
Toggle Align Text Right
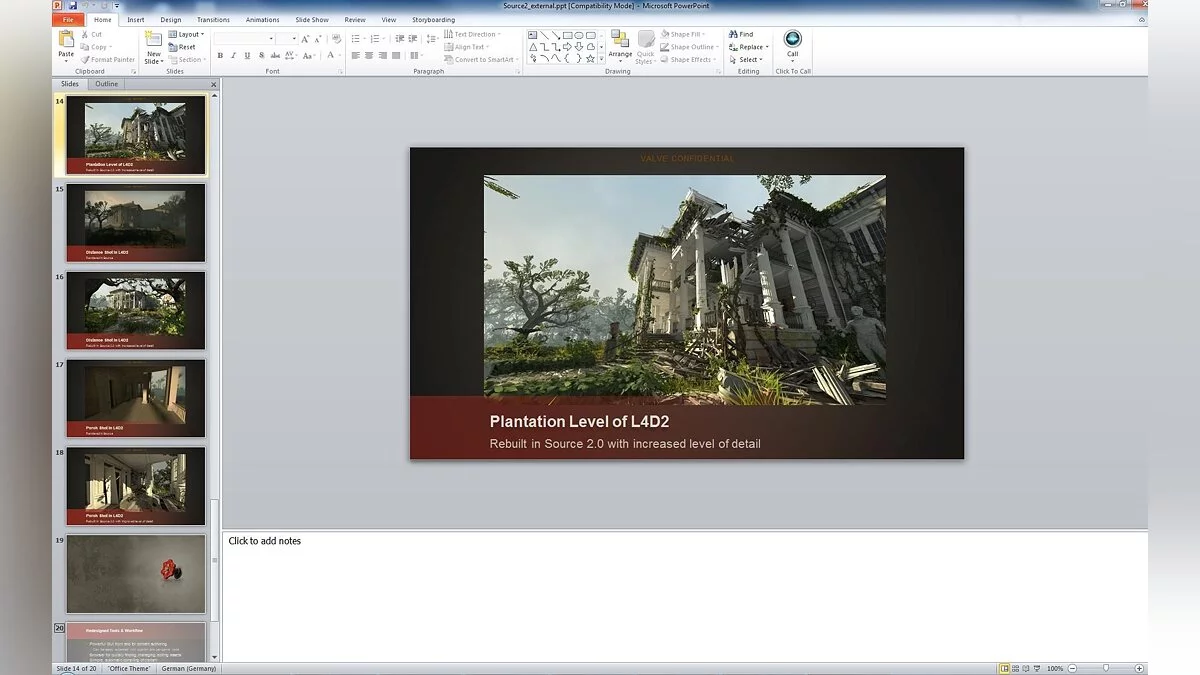pyautogui.click(x=382, y=56)
